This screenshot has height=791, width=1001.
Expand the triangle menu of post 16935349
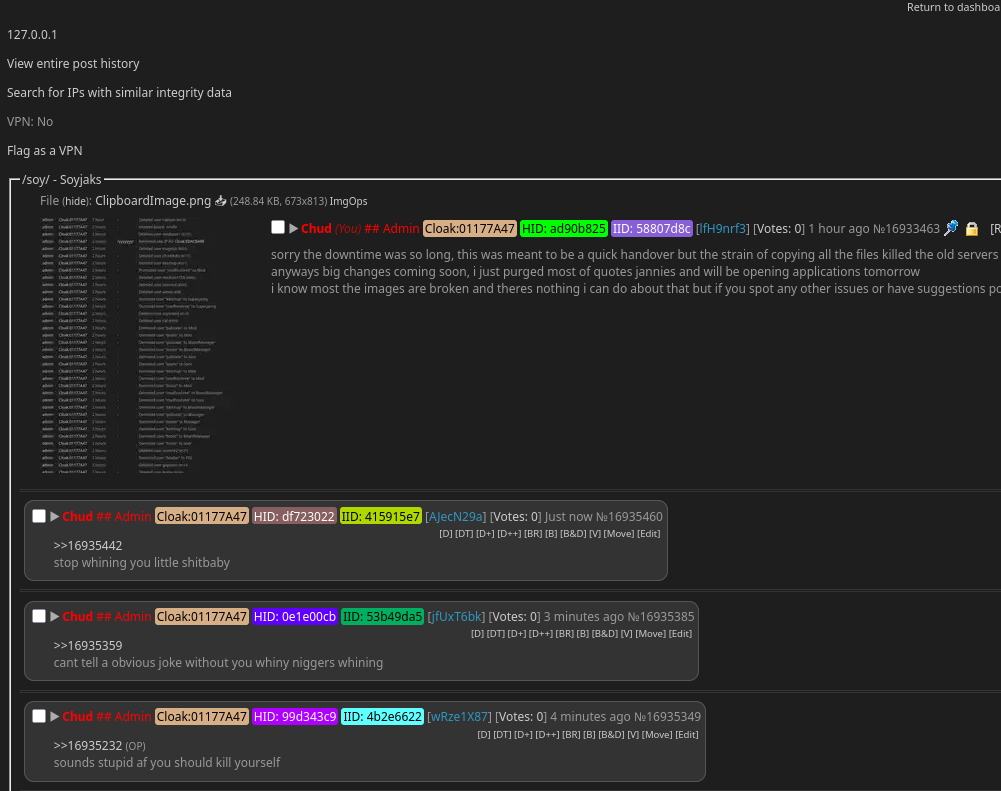point(55,717)
